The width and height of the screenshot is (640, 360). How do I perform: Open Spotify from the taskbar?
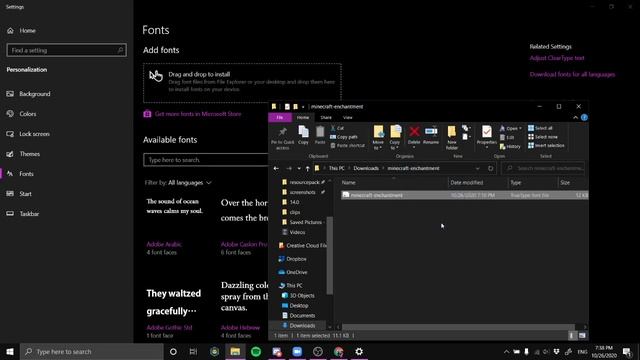[x=256, y=351]
